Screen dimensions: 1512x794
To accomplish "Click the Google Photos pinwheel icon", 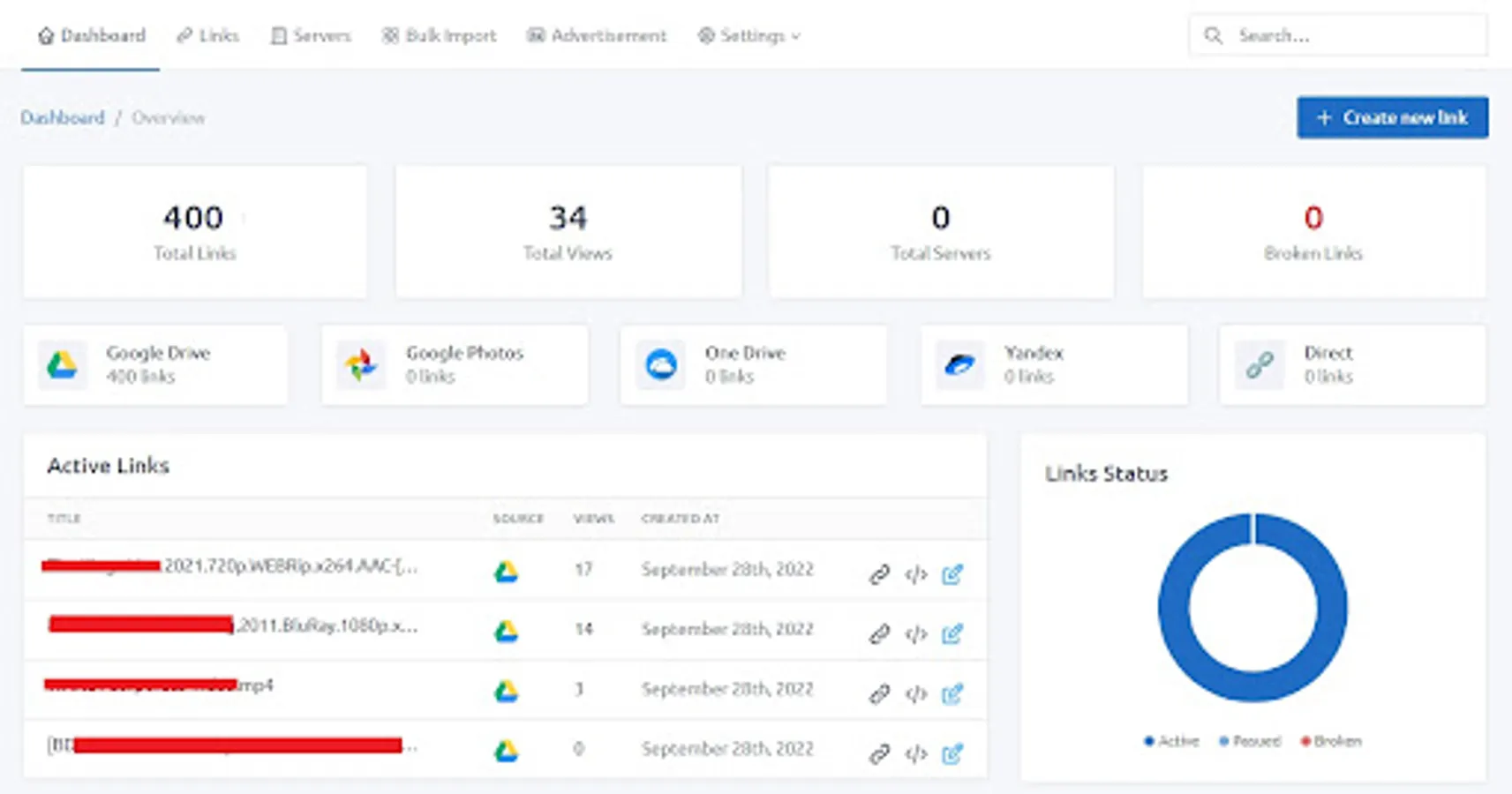I will tap(361, 365).
